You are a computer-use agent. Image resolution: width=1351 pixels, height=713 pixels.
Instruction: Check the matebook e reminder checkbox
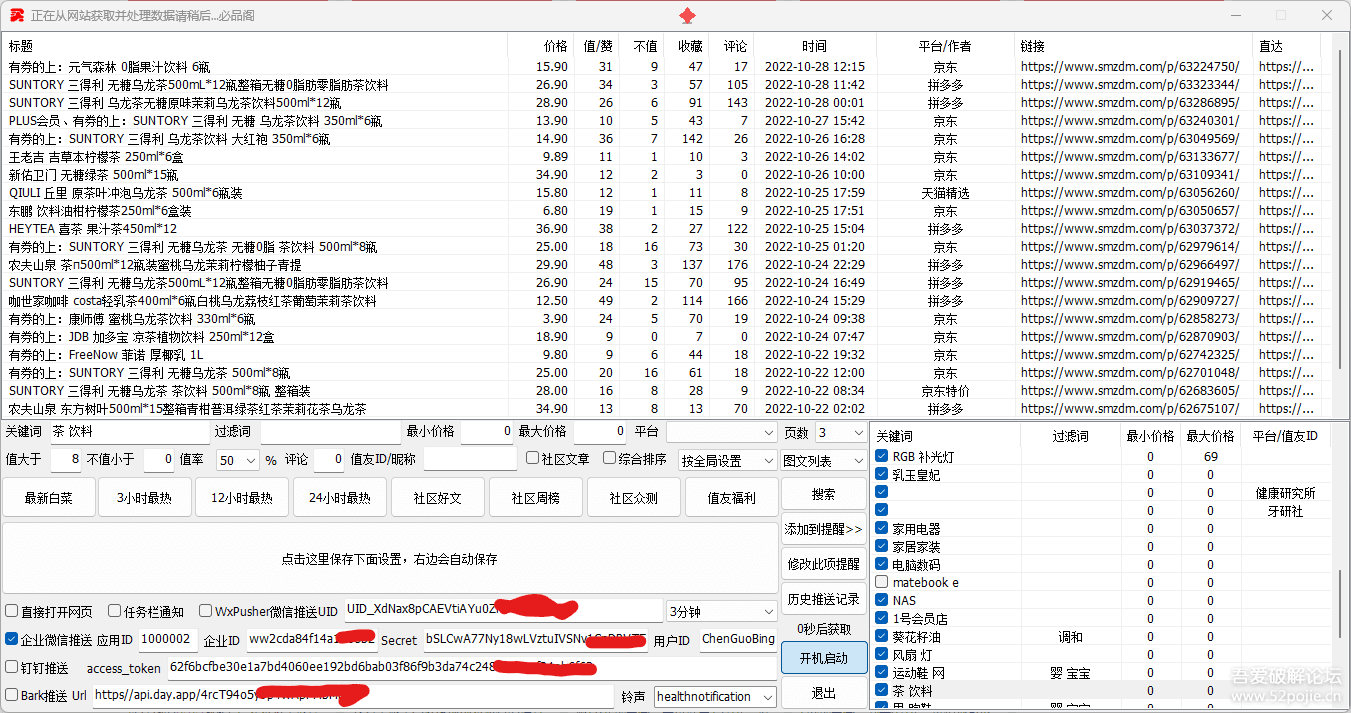(x=881, y=582)
